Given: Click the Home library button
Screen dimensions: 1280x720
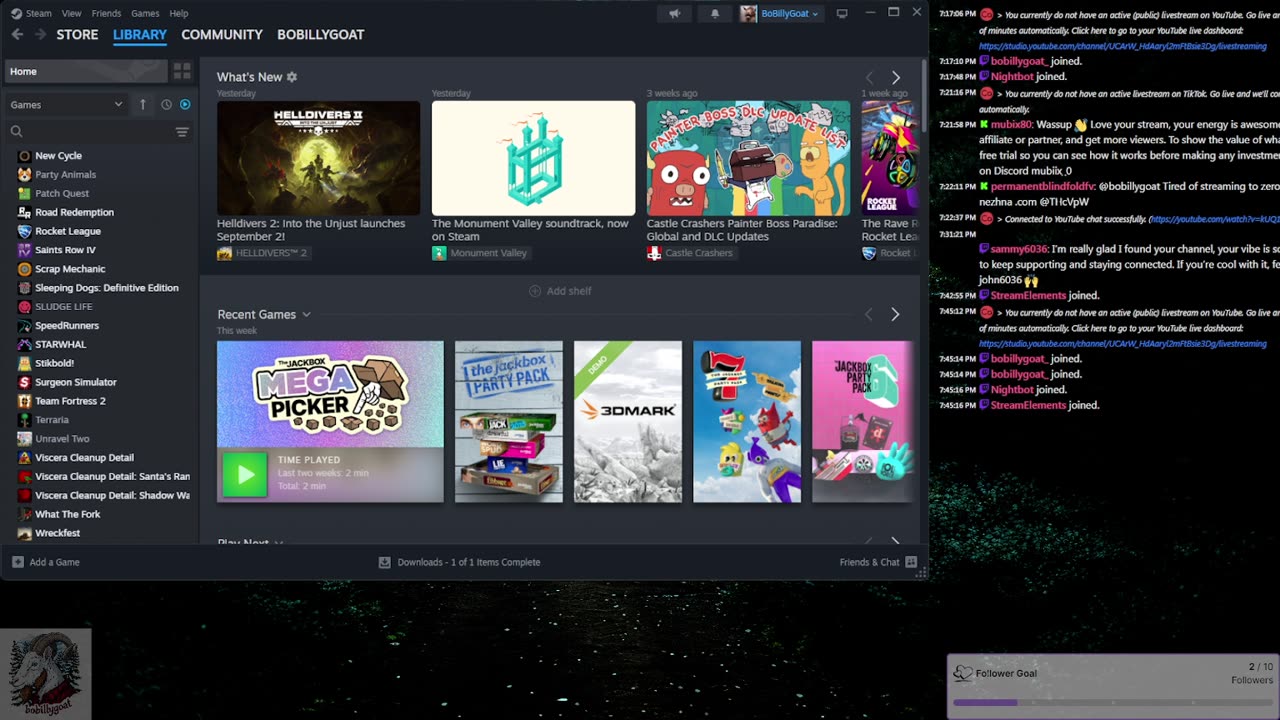Looking at the screenshot, I should pyautogui.click(x=85, y=71).
